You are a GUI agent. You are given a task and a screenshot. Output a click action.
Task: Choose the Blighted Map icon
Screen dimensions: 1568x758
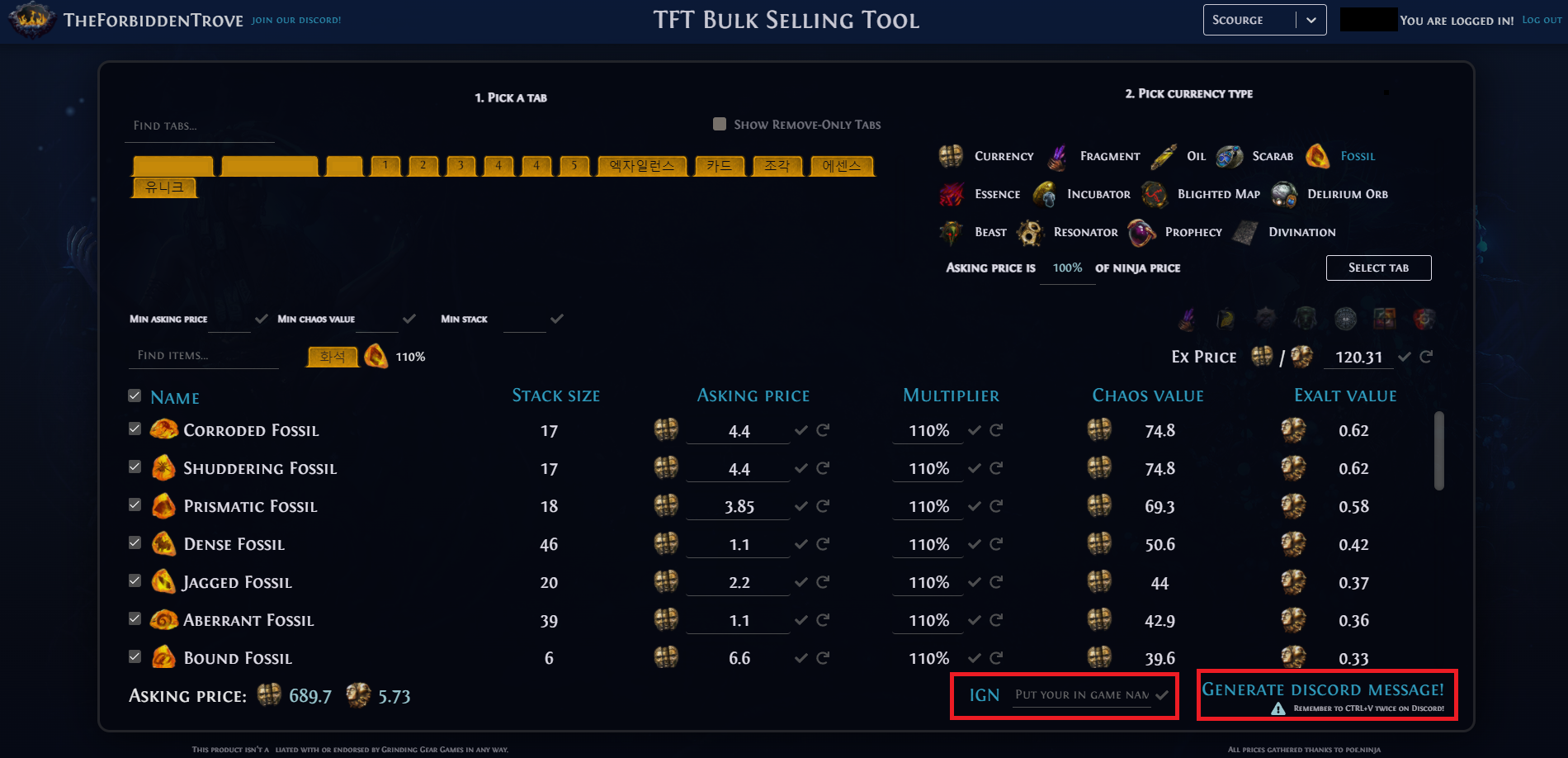pos(1155,194)
